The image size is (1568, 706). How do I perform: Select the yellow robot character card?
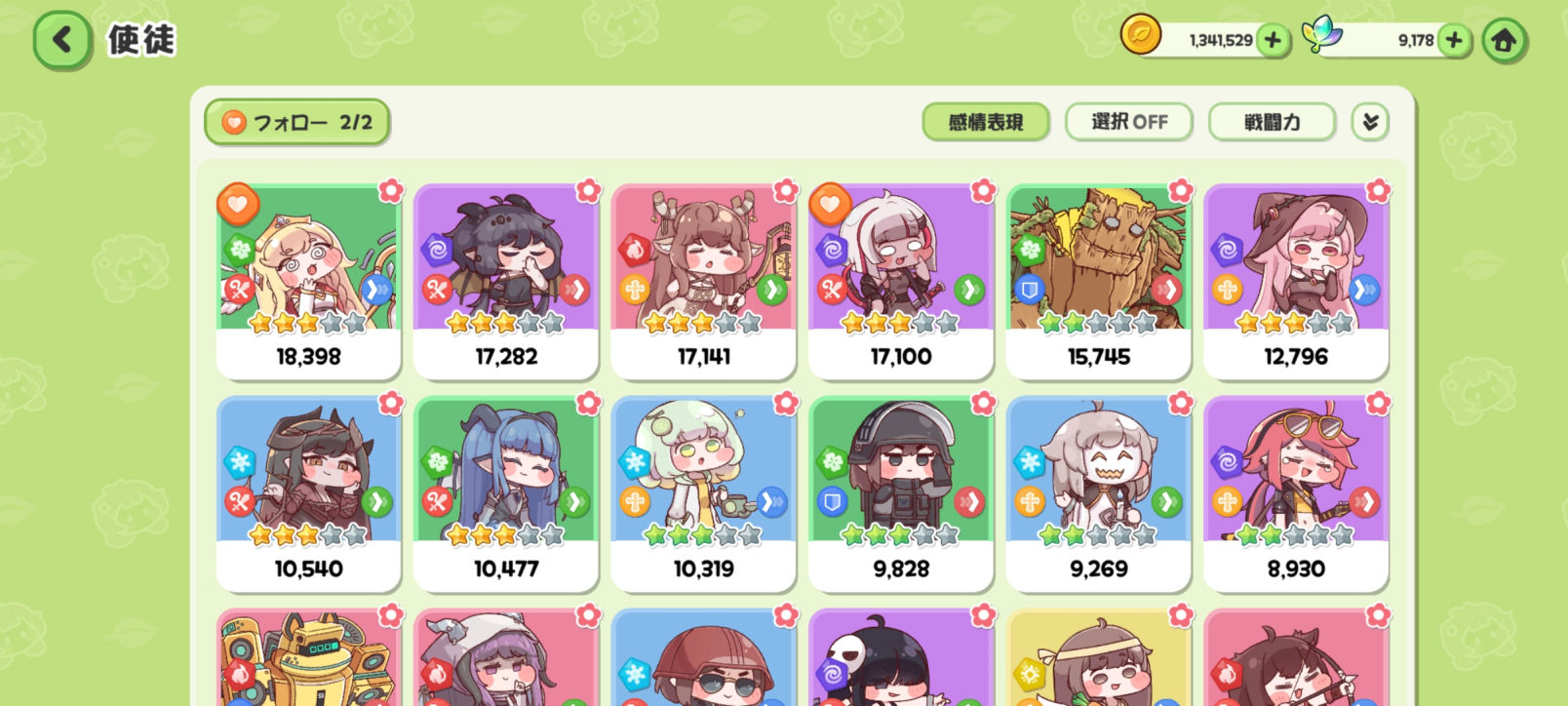click(x=308, y=657)
